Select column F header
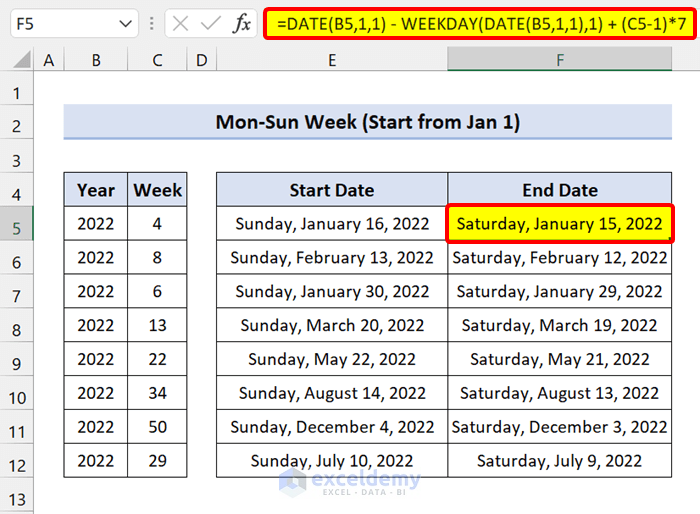This screenshot has height=514, width=700. click(559, 61)
